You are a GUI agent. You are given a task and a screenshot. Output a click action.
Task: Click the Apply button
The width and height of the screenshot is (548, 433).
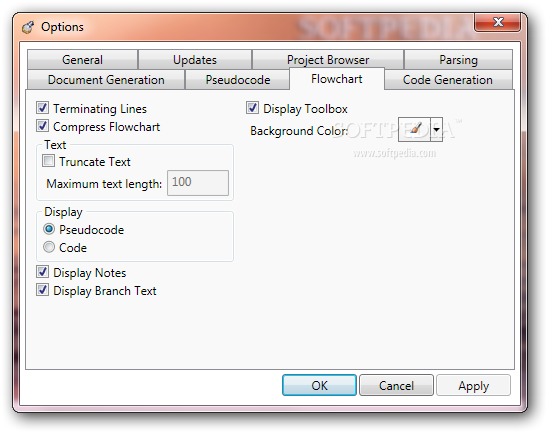tap(474, 385)
